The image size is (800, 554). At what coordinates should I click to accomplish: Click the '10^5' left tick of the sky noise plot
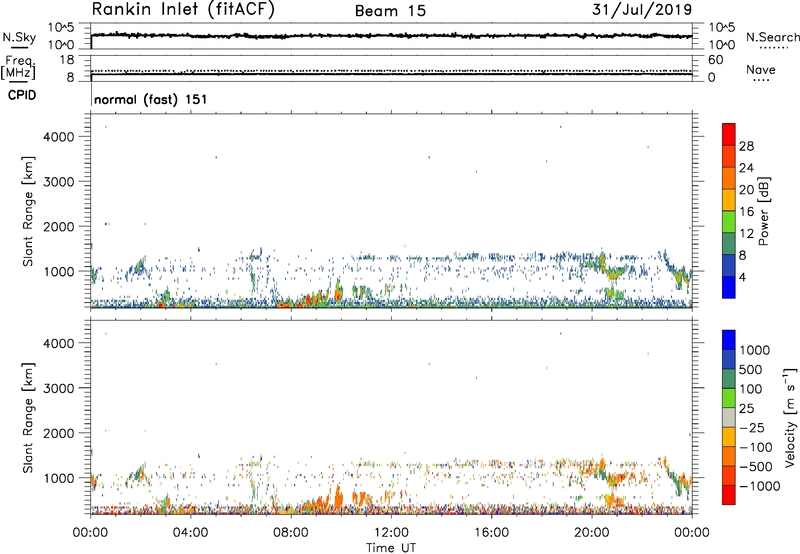tap(61, 28)
